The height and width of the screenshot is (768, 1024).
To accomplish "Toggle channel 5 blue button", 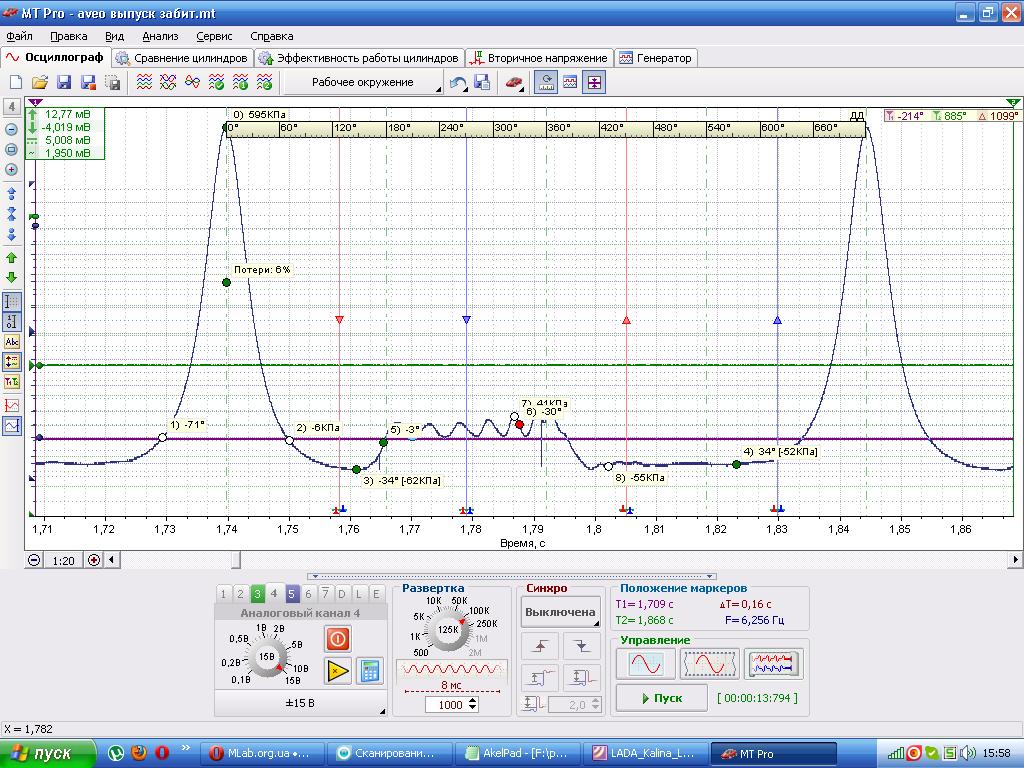I will coord(291,594).
